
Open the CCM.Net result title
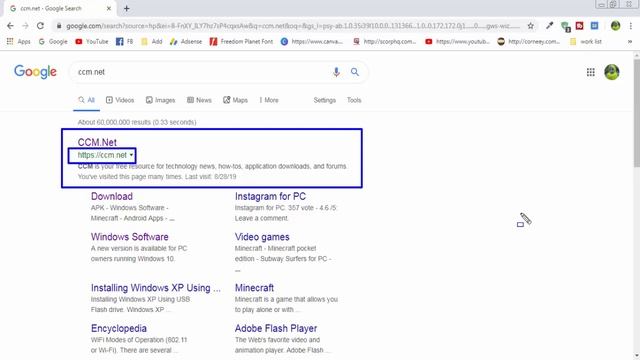[x=97, y=142]
